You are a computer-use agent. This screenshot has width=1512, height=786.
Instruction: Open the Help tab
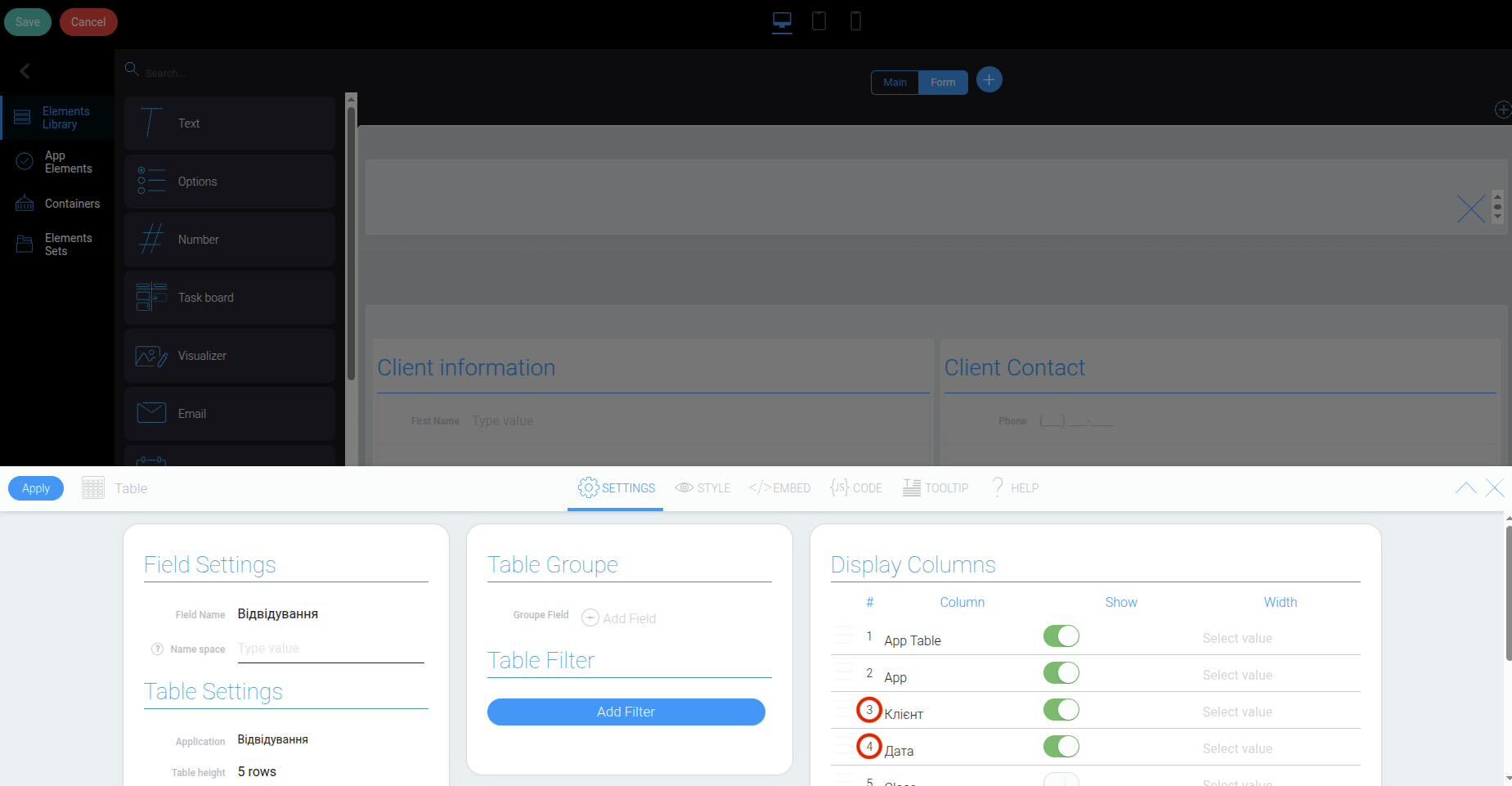pos(1015,488)
